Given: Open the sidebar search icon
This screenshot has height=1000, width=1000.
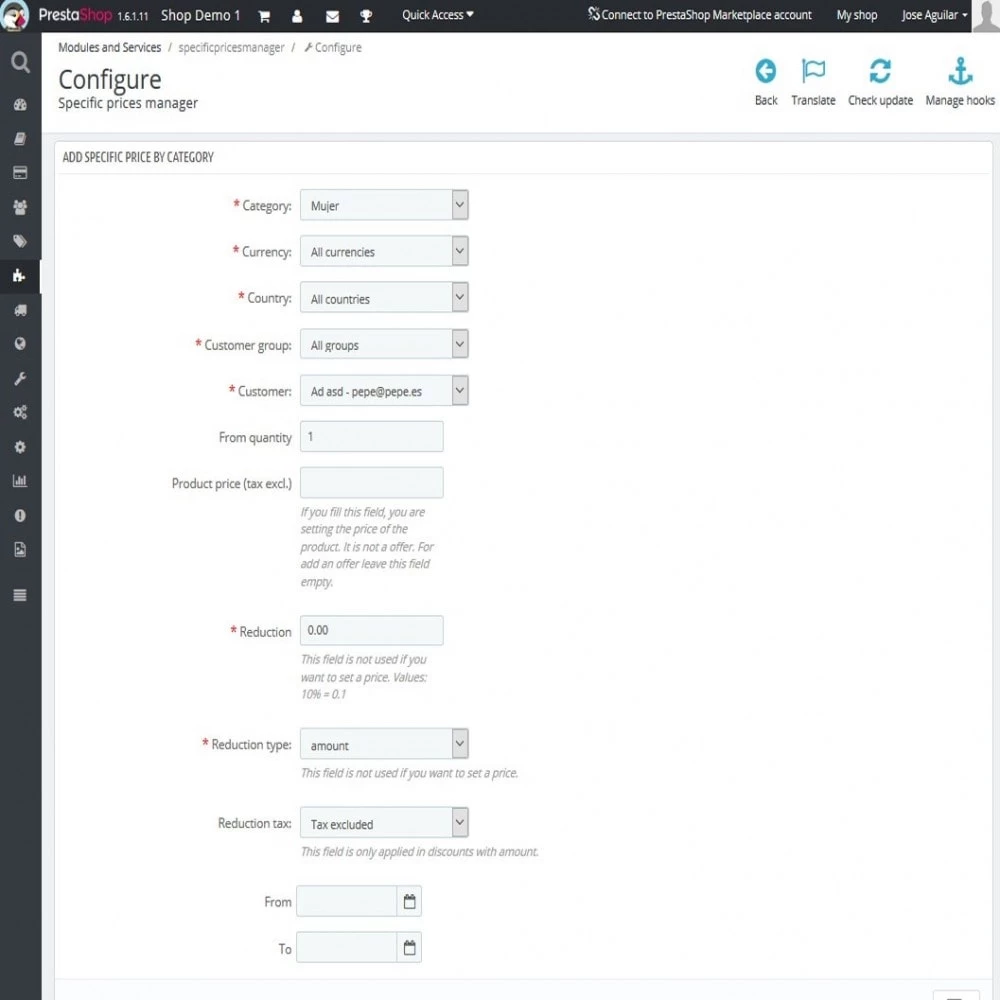Looking at the screenshot, I should (20, 62).
